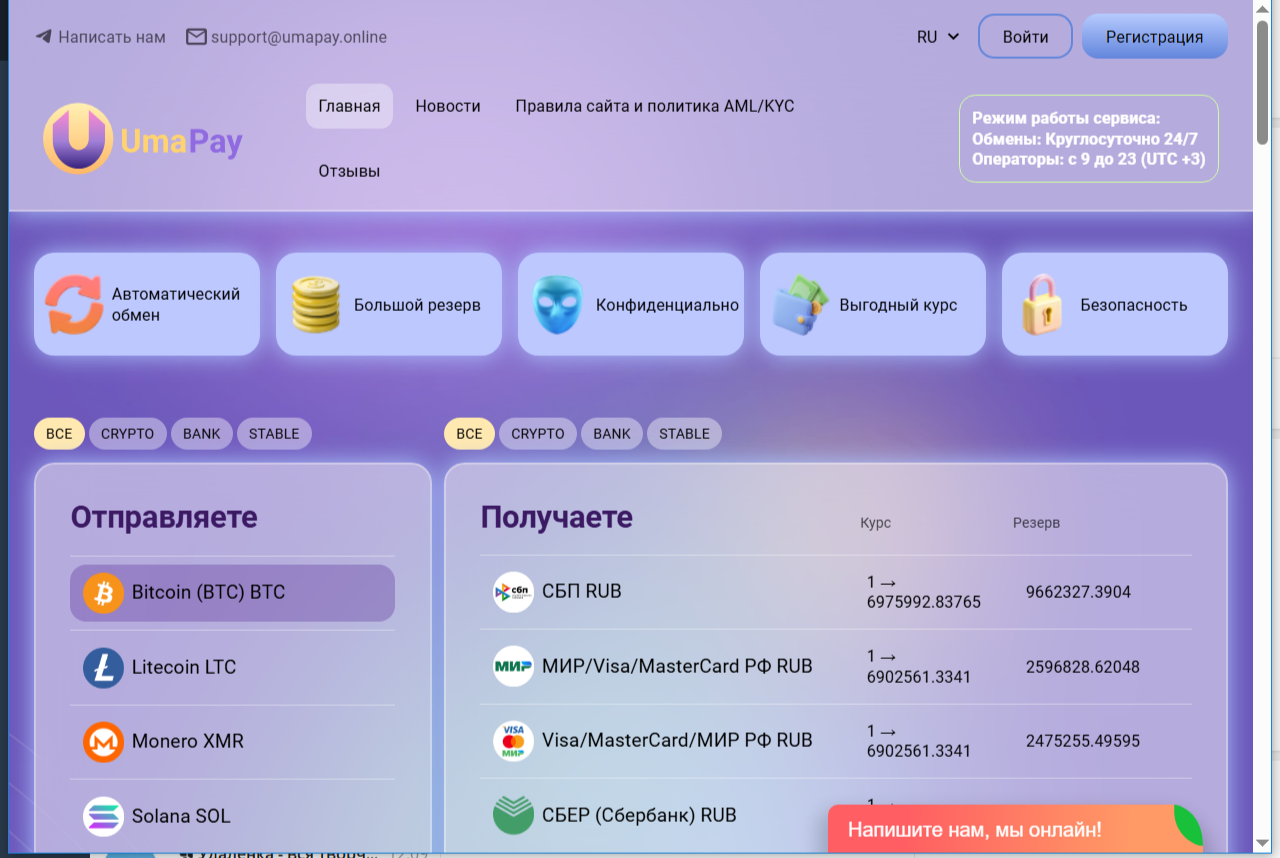Click the UmaPay logo

pyautogui.click(x=143, y=139)
